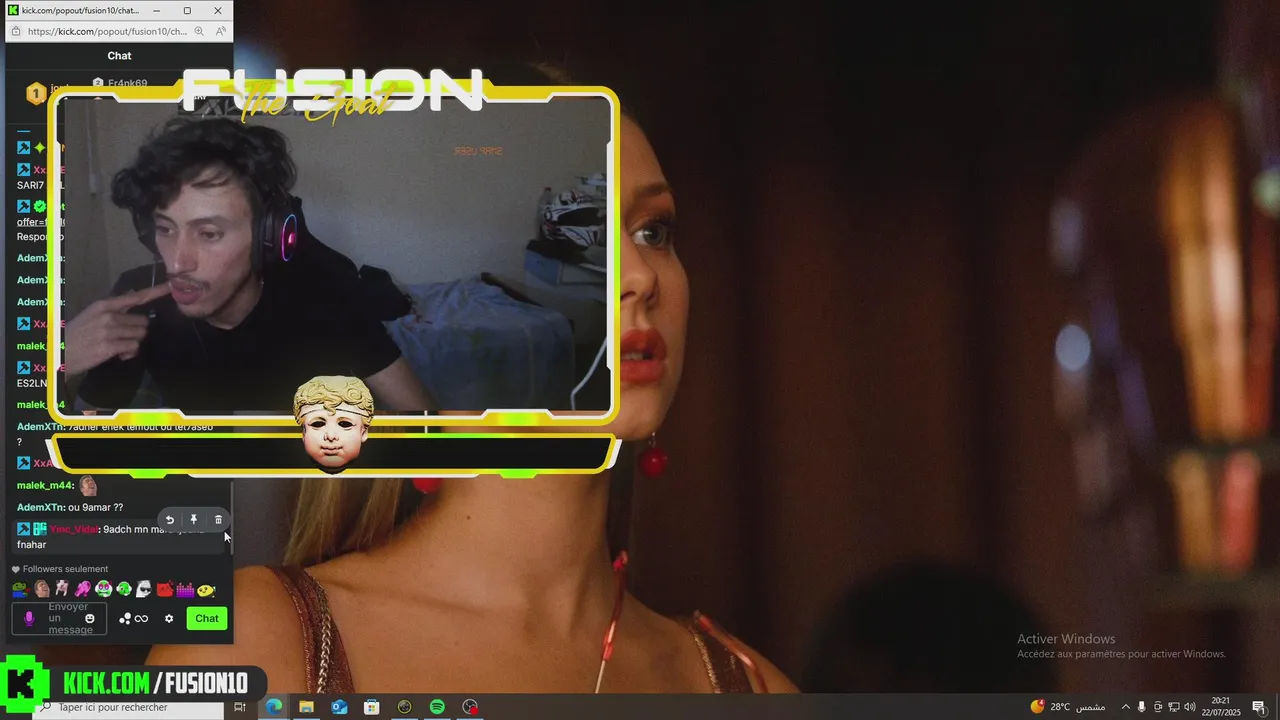Insert the green clown face emote
Screen dimensions: 1280x720
tap(103, 589)
